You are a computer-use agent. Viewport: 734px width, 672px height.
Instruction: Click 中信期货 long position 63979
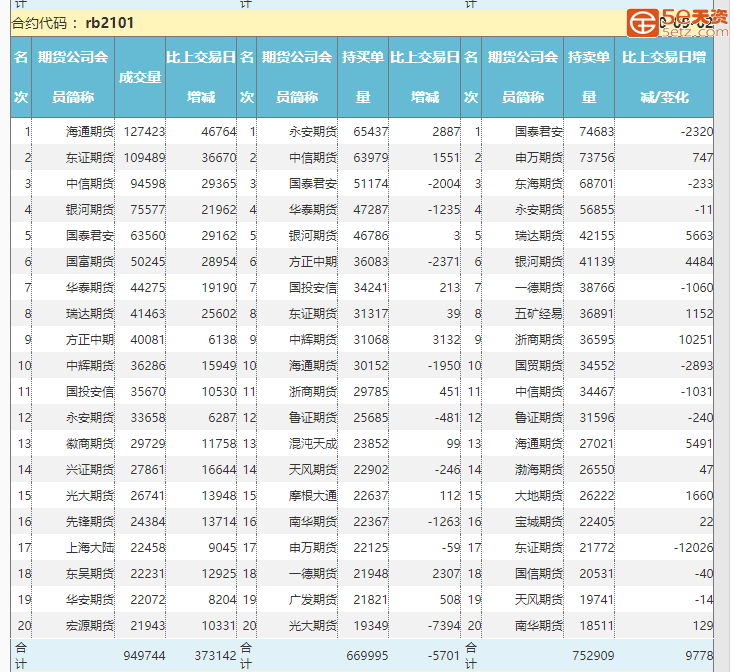coord(371,158)
